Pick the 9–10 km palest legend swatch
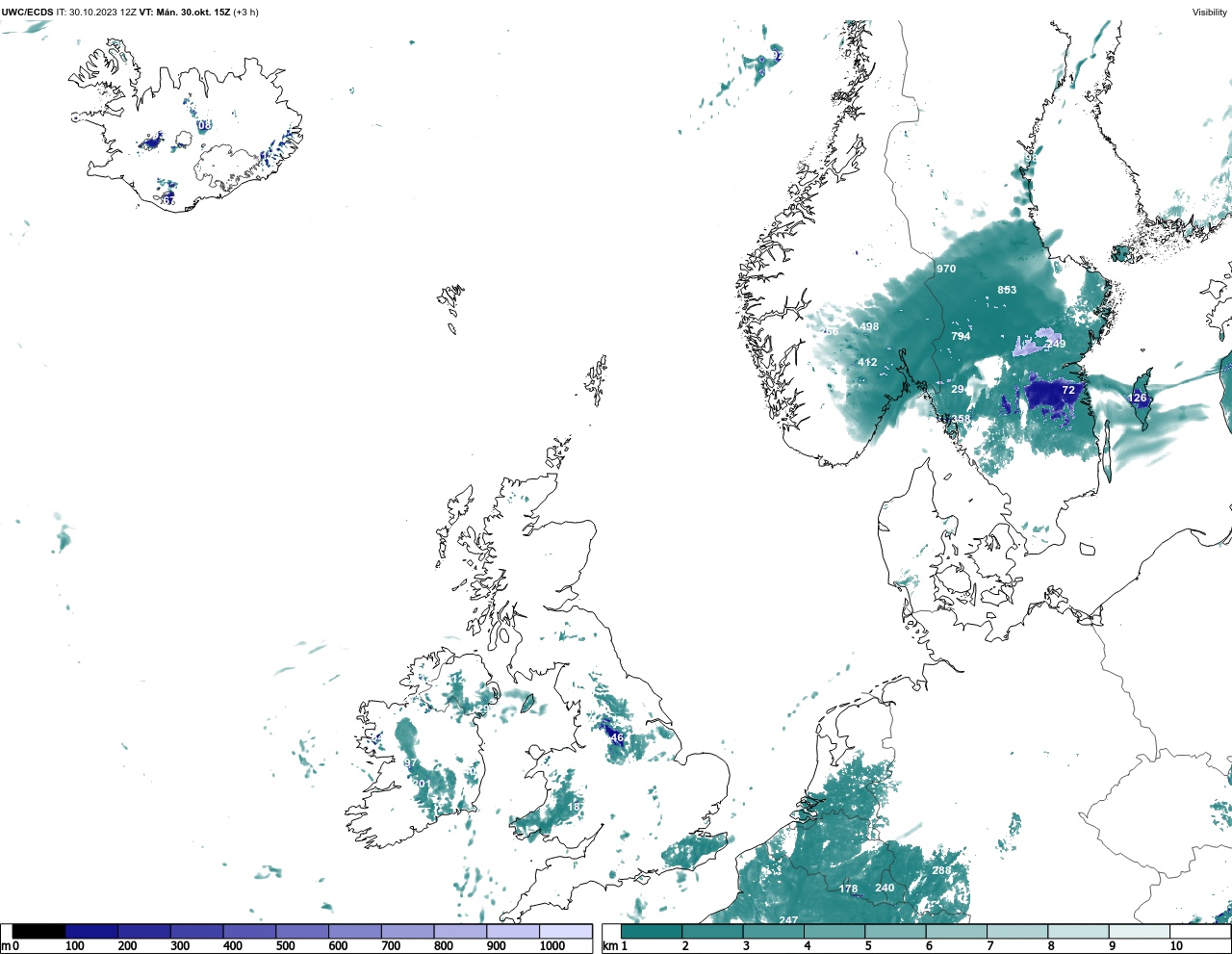 (1139, 932)
